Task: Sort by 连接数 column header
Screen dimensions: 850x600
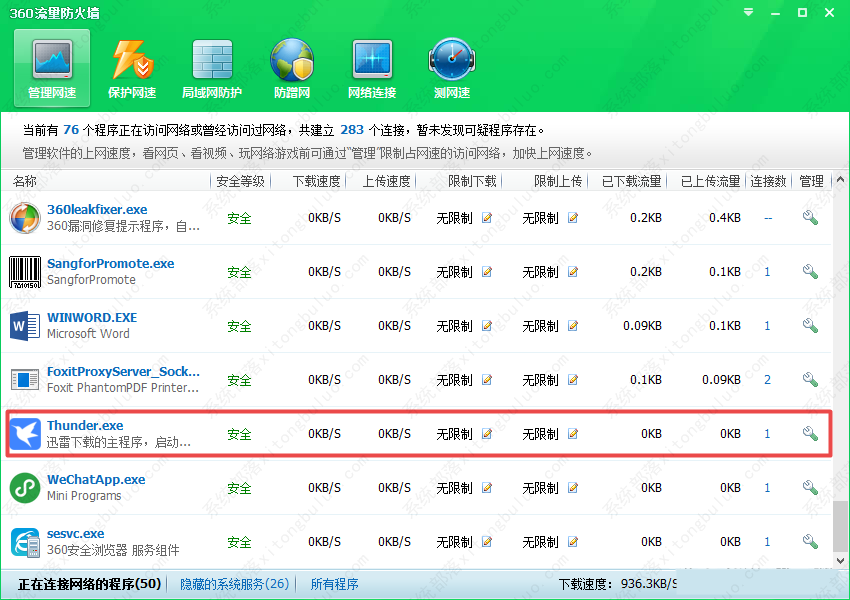Action: [x=768, y=181]
